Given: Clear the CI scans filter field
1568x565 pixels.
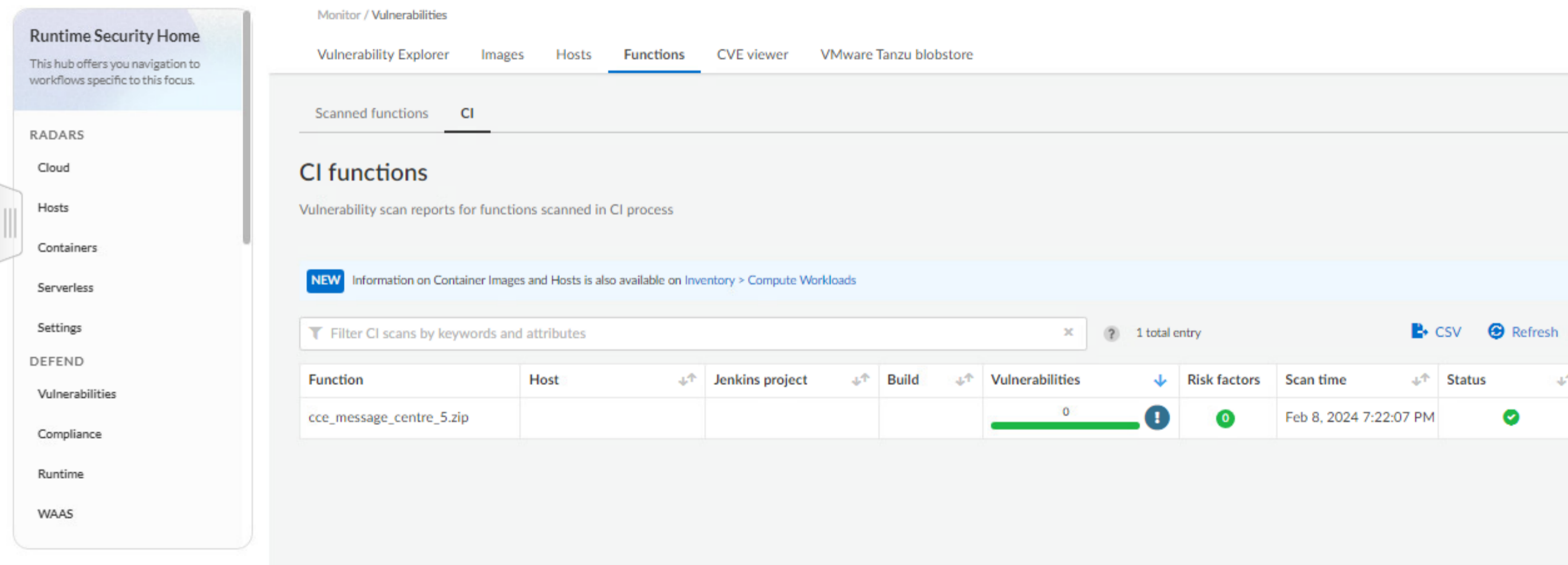Looking at the screenshot, I should click(x=1068, y=332).
